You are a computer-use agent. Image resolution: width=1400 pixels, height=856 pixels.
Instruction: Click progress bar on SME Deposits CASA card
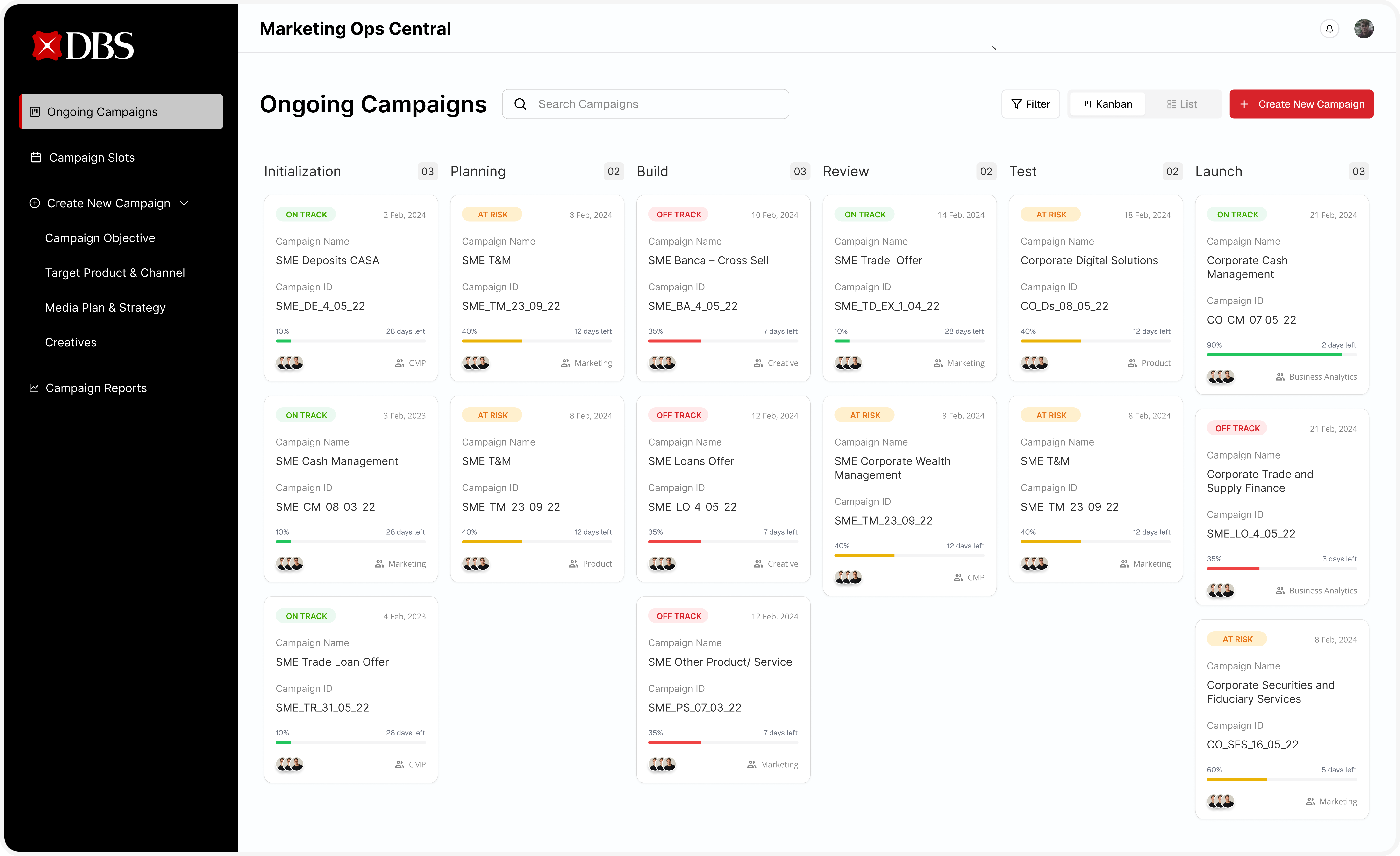click(350, 341)
